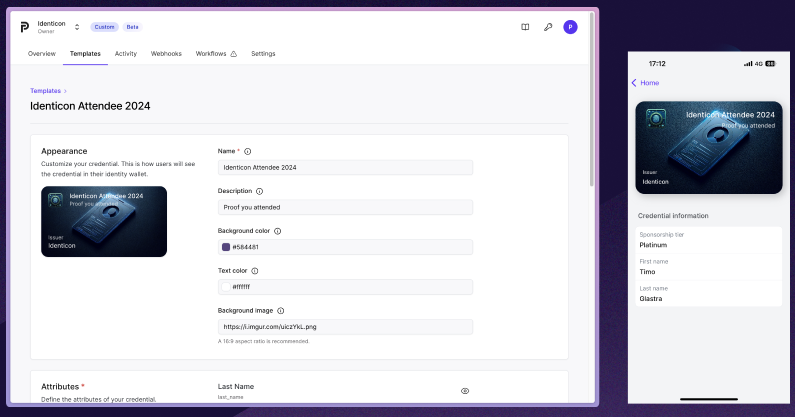Image resolution: width=795 pixels, height=417 pixels.
Task: Open the user avatar P menu
Action: click(570, 27)
